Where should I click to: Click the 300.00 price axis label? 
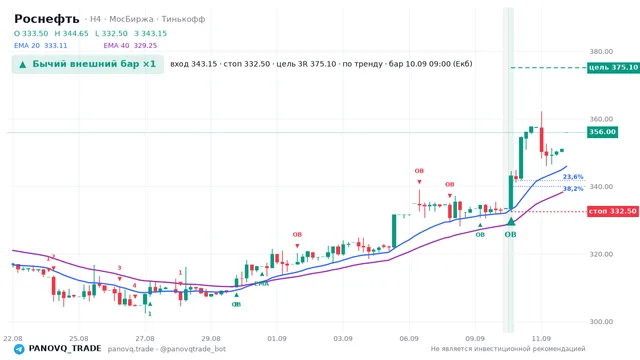tap(601, 322)
